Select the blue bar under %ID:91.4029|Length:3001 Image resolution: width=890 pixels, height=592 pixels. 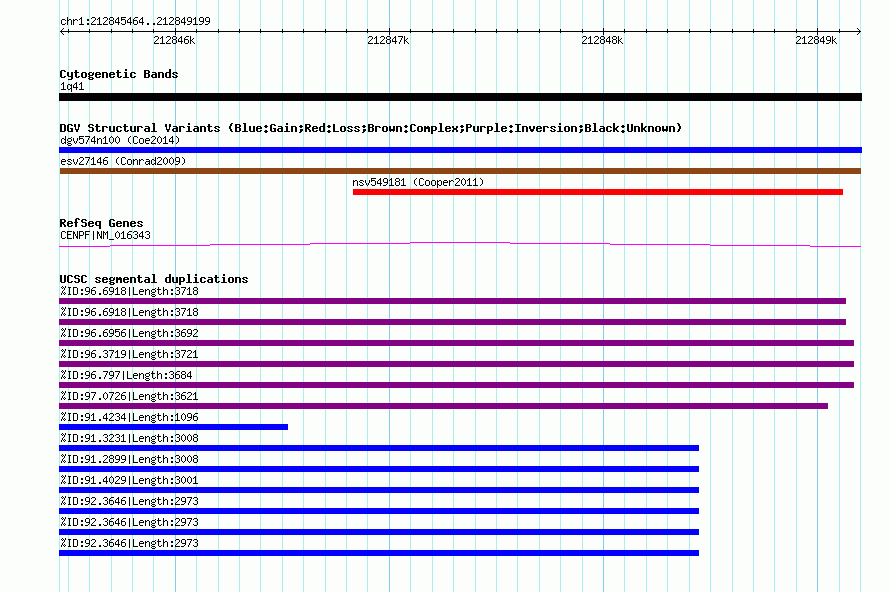(379, 490)
